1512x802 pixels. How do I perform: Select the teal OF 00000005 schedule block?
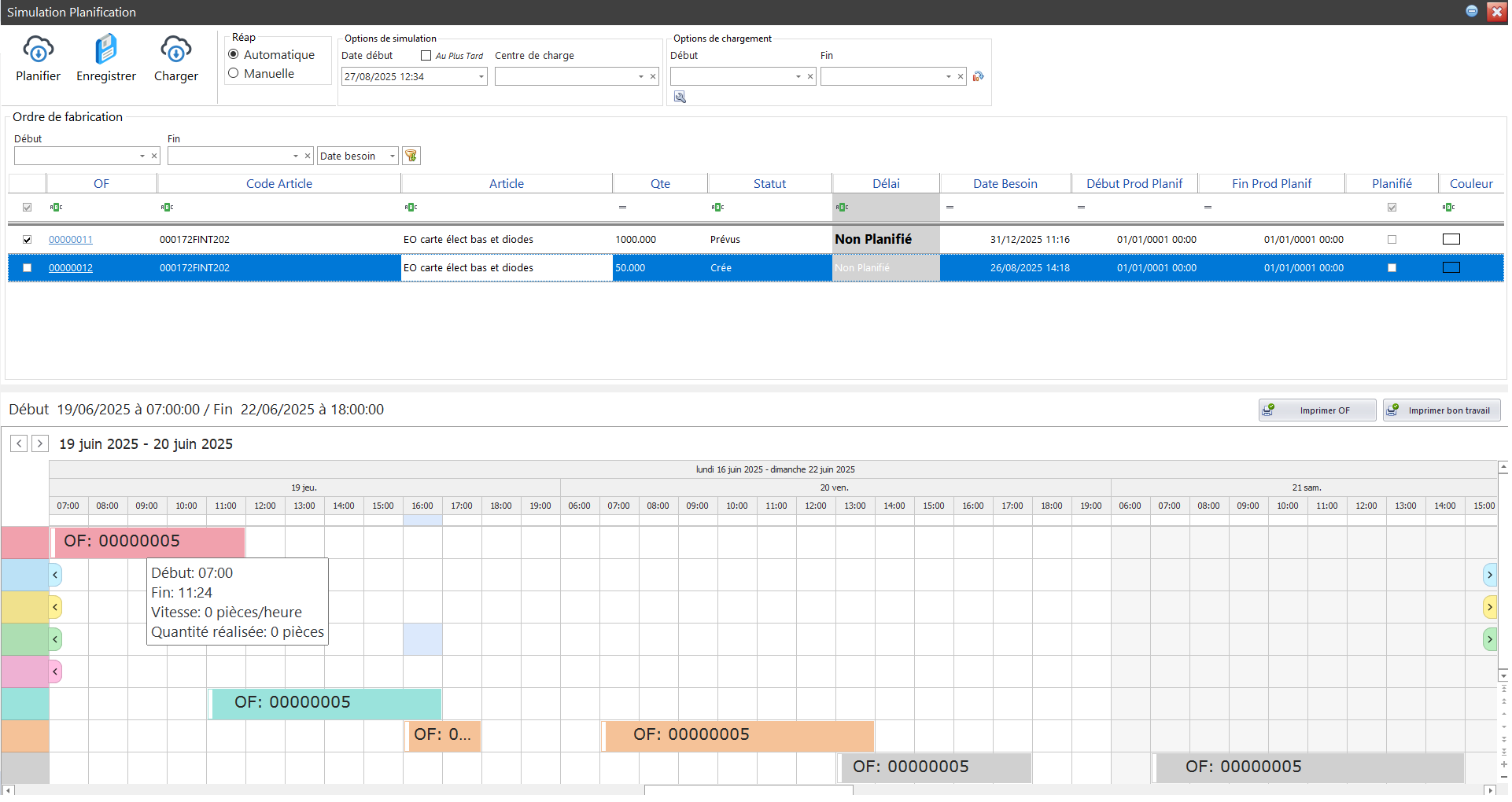pos(325,703)
